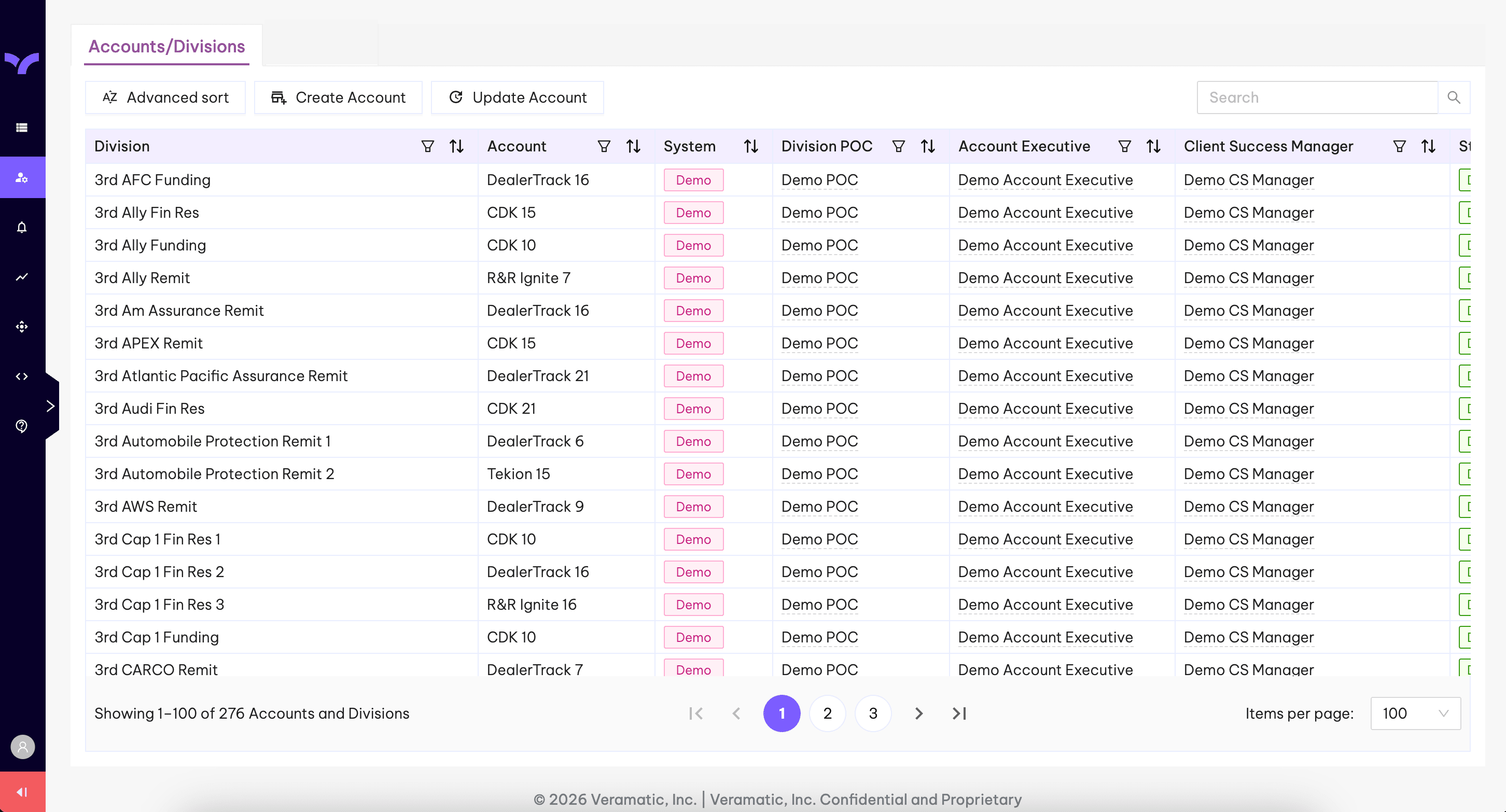Click '3rd Automobile Protection Remit 1' cell
The height and width of the screenshot is (812, 1506).
pyautogui.click(x=282, y=441)
